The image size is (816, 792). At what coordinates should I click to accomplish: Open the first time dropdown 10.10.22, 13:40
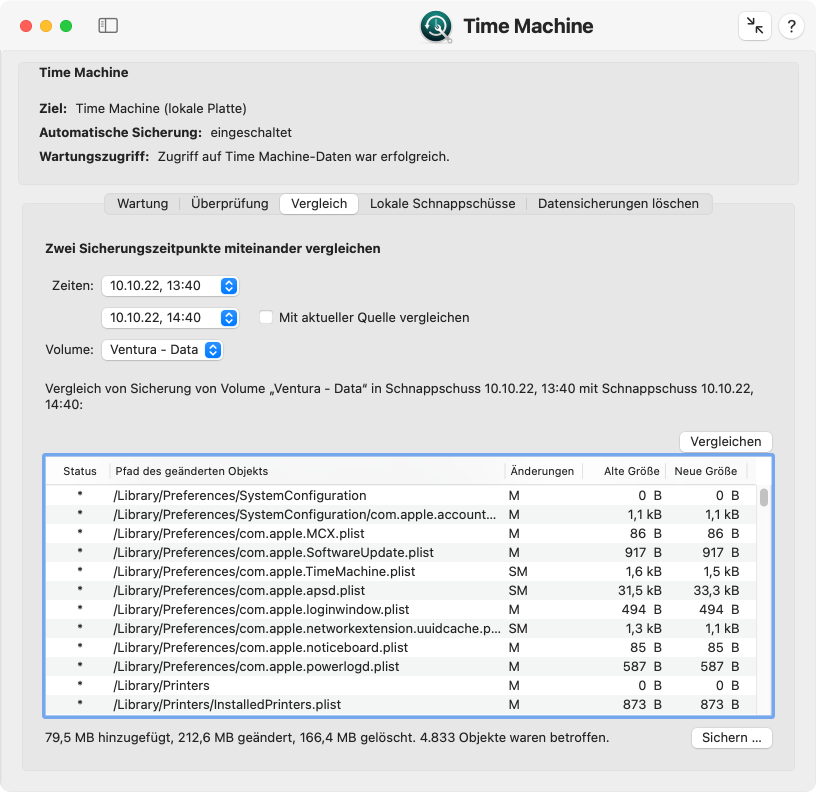[170, 286]
